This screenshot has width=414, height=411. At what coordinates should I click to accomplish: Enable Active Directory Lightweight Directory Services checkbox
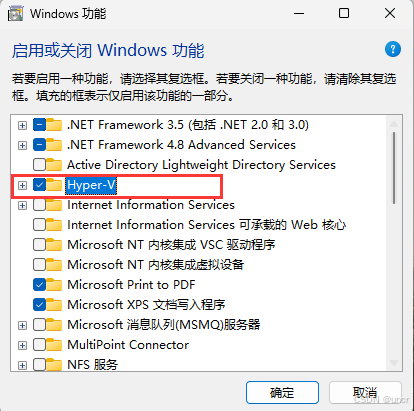click(39, 165)
